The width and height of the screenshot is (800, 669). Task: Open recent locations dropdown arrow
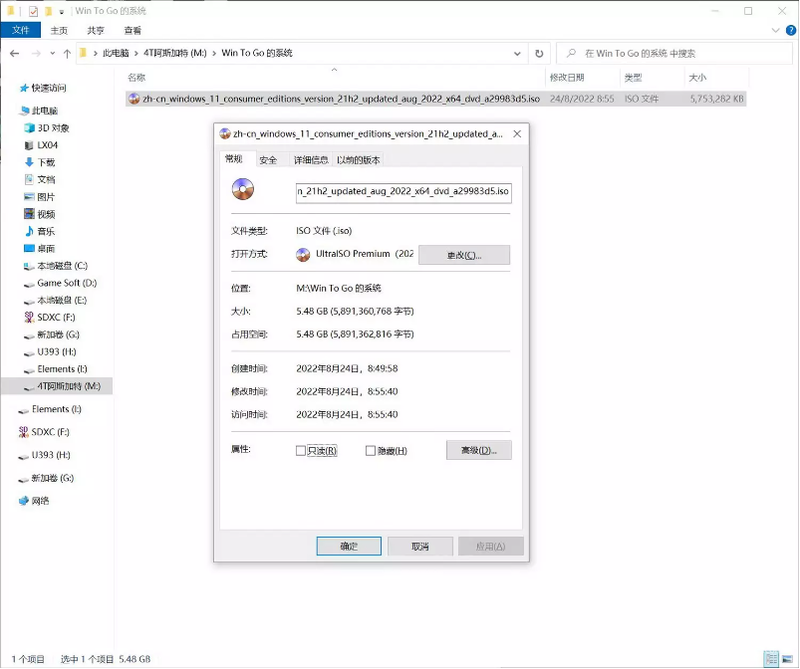tap(53, 53)
